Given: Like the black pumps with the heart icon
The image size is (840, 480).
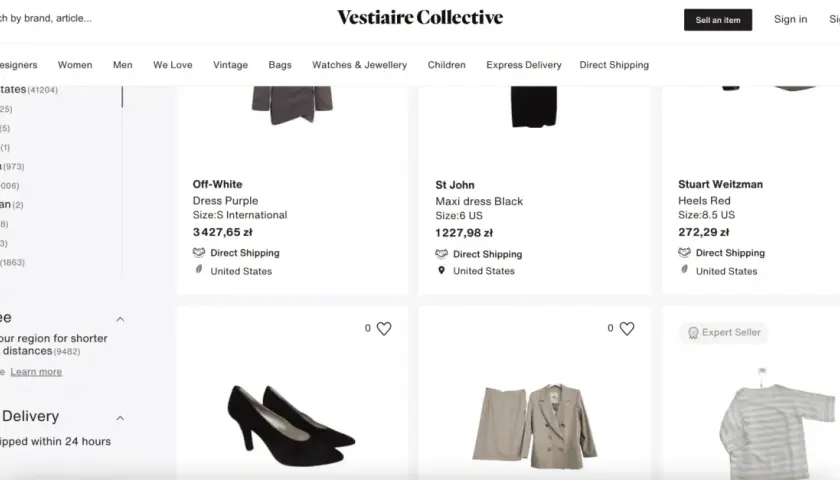Looking at the screenshot, I should pyautogui.click(x=384, y=328).
